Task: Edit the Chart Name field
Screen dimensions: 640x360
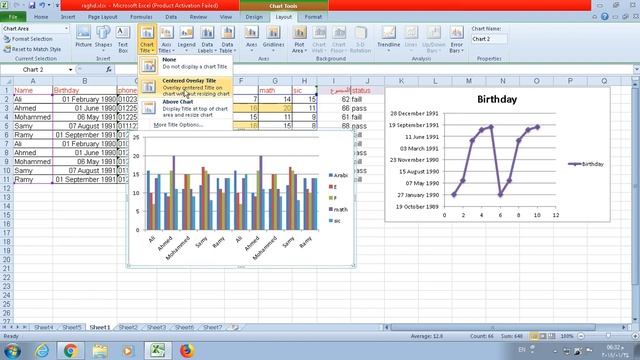Action: [x=489, y=39]
